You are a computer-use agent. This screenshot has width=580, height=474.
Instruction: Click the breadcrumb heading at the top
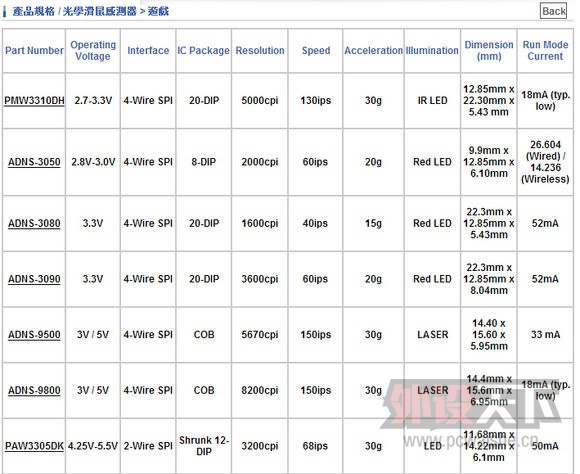[90, 11]
